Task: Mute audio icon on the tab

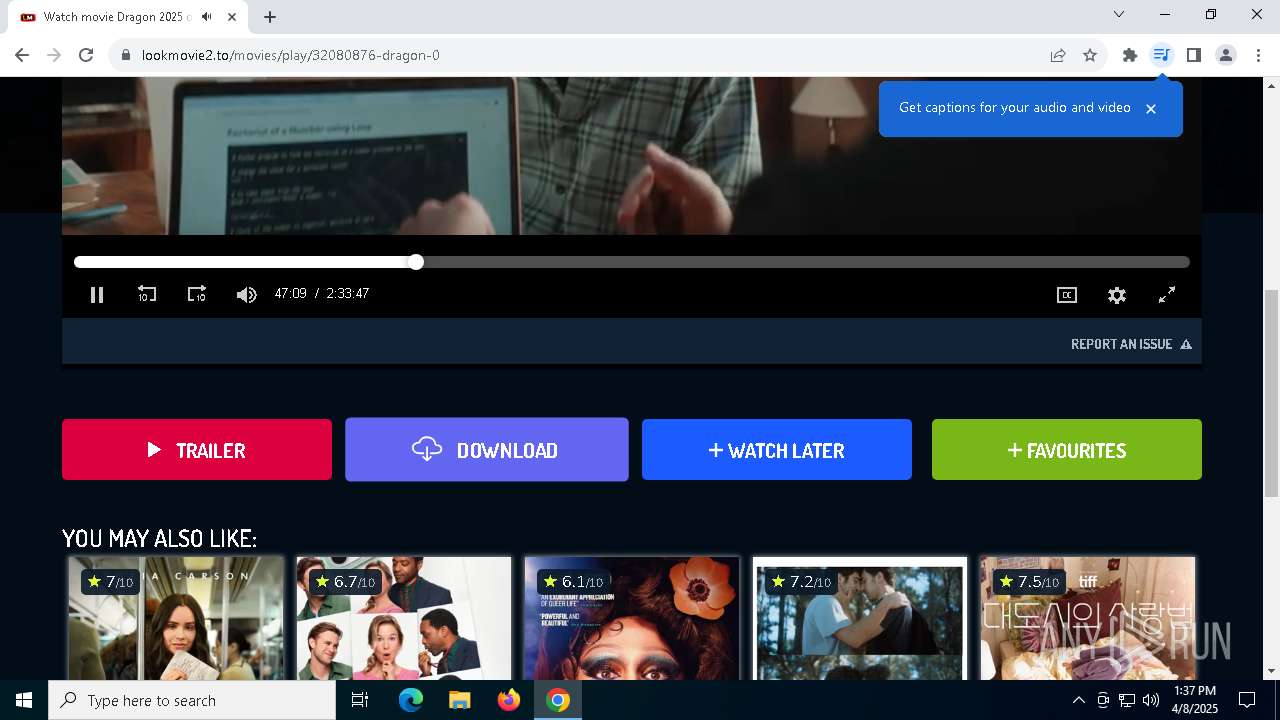Action: coord(207,17)
